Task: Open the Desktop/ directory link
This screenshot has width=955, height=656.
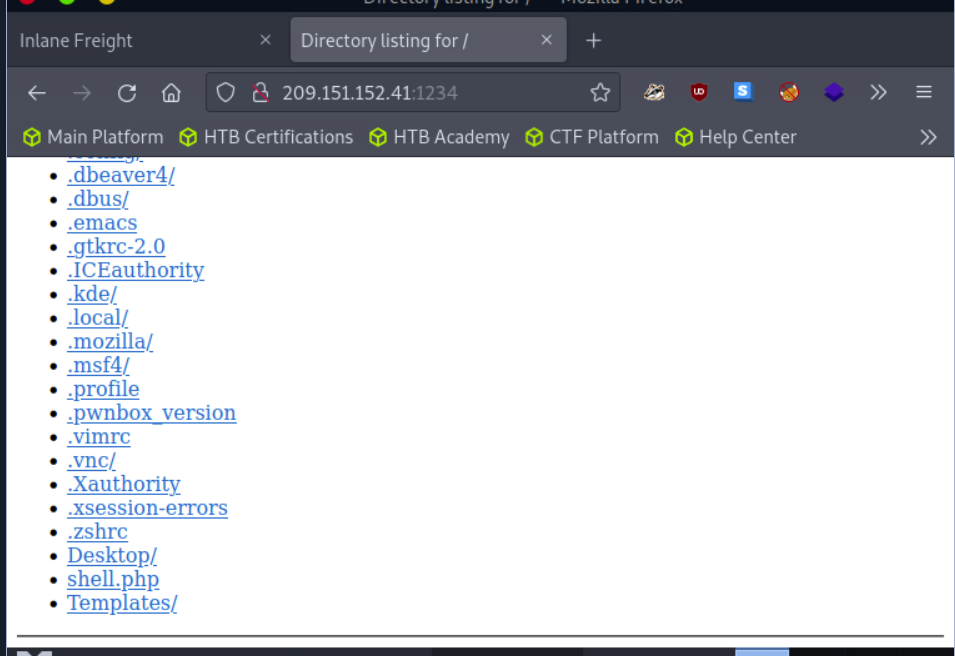Action: click(112, 555)
